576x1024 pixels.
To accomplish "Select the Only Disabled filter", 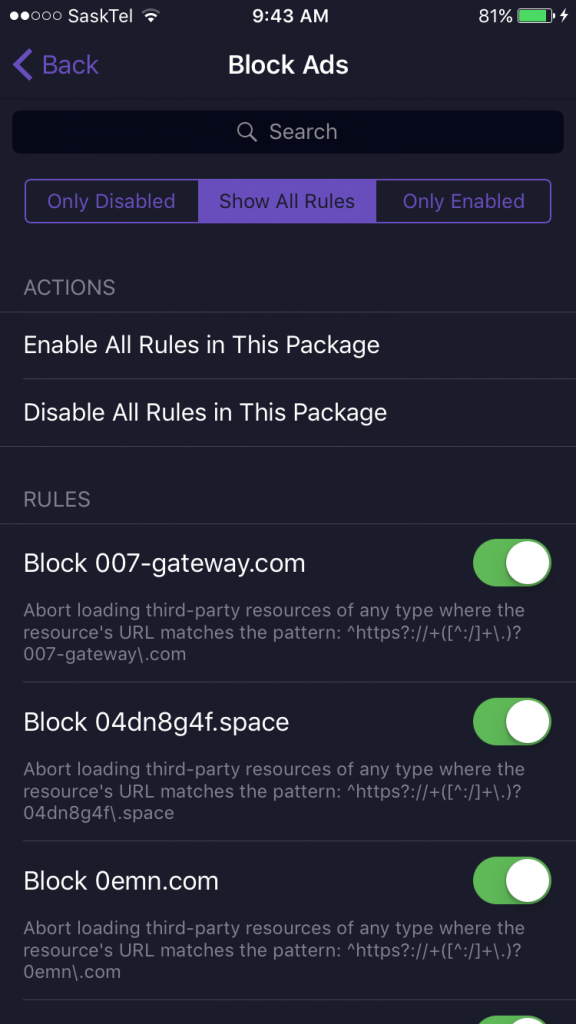I will click(x=111, y=200).
